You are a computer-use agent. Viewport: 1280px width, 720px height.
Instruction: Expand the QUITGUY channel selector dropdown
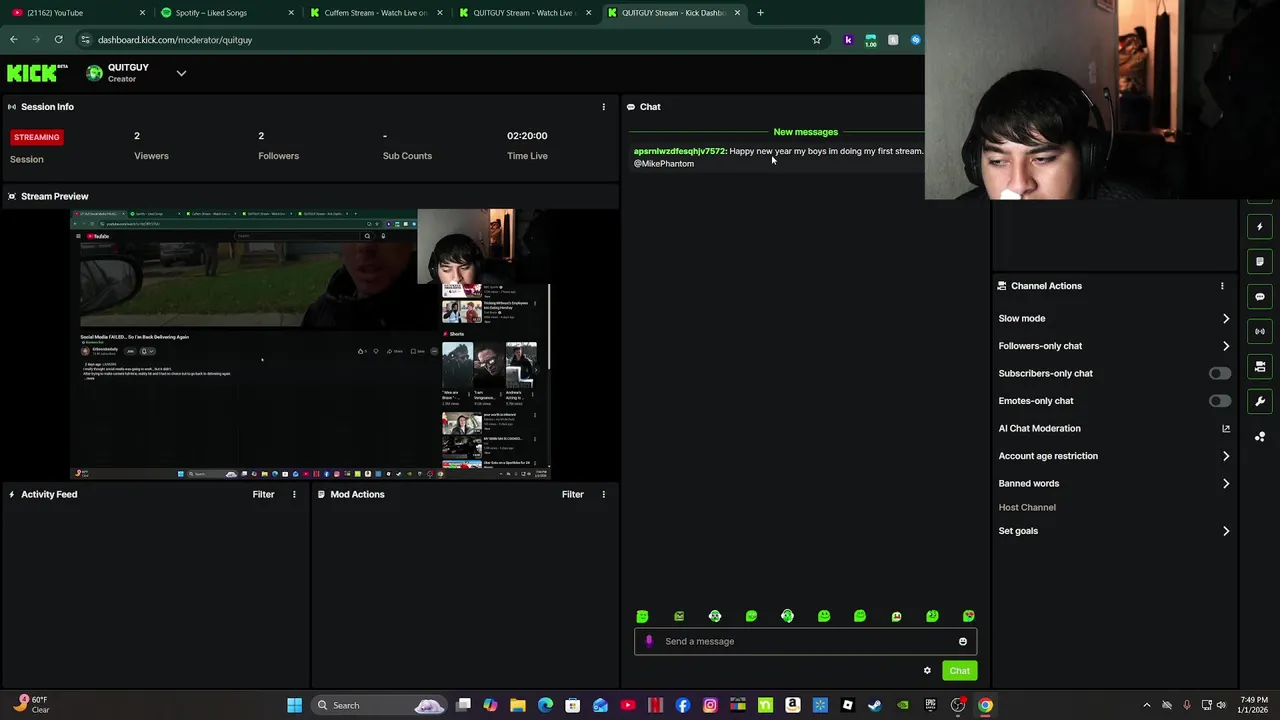click(x=181, y=73)
